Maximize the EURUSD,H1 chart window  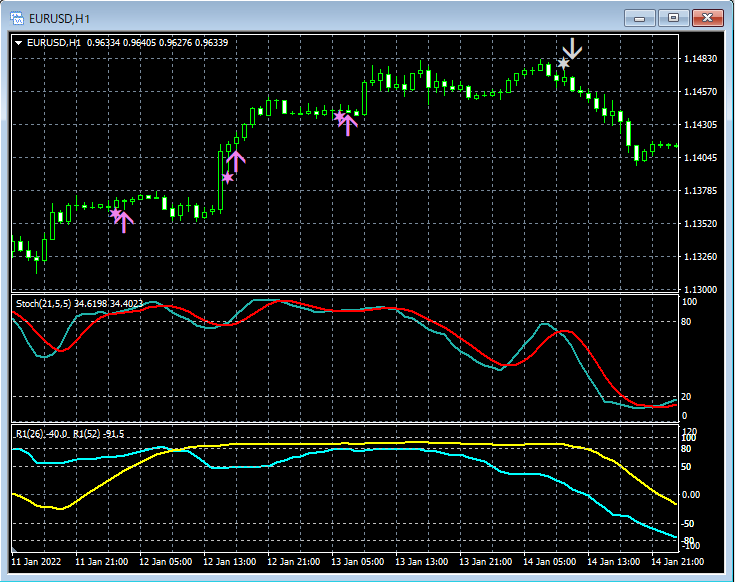point(674,17)
